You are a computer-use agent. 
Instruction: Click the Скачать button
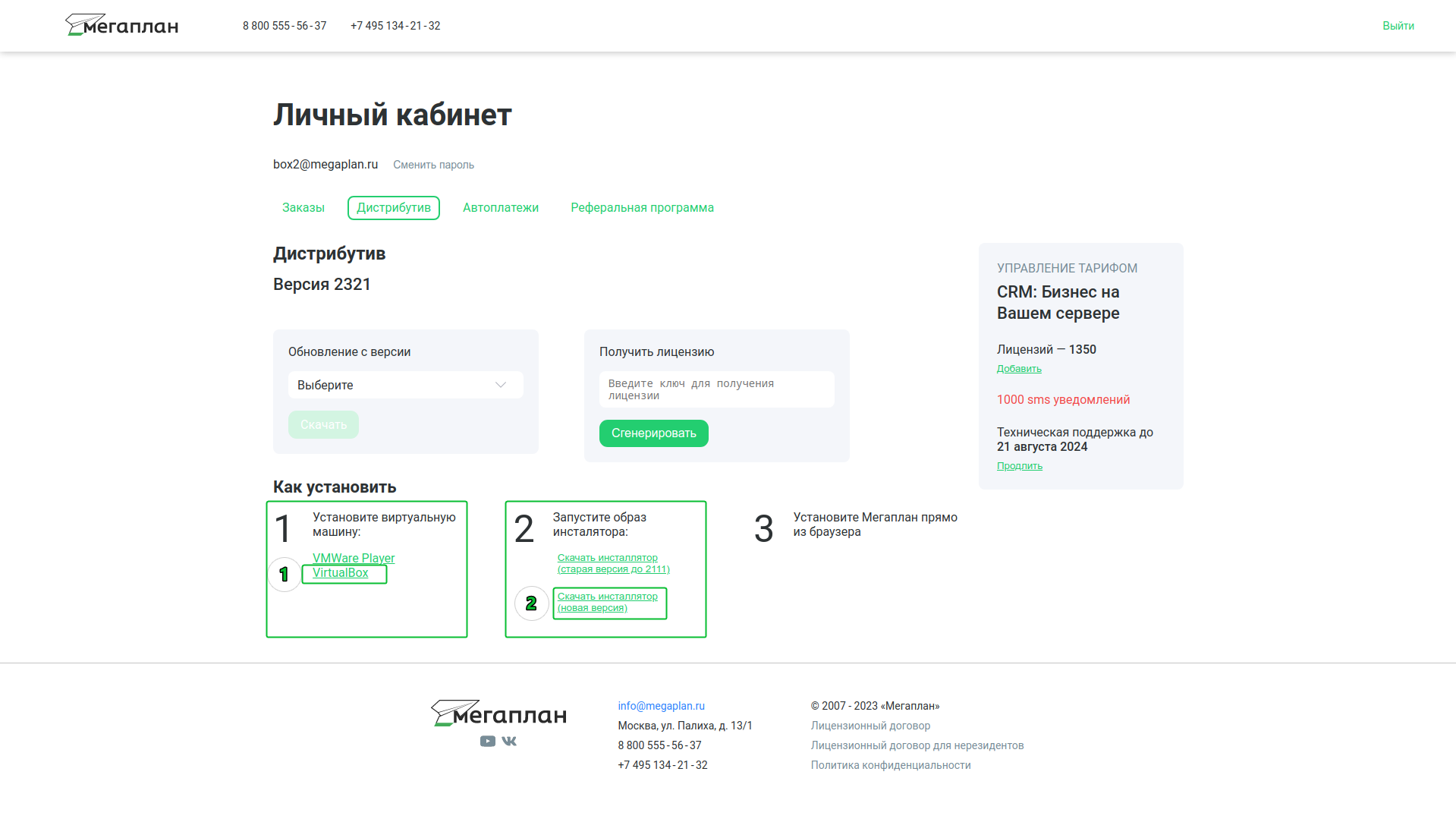pos(323,425)
